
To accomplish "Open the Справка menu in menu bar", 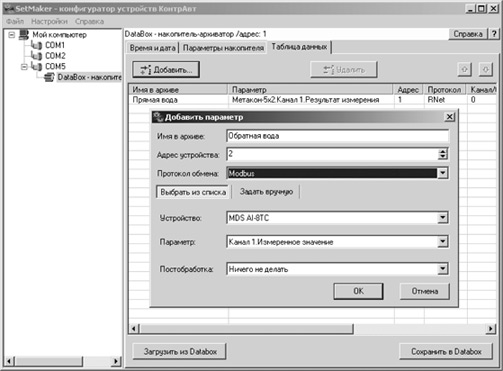I will click(89, 21).
